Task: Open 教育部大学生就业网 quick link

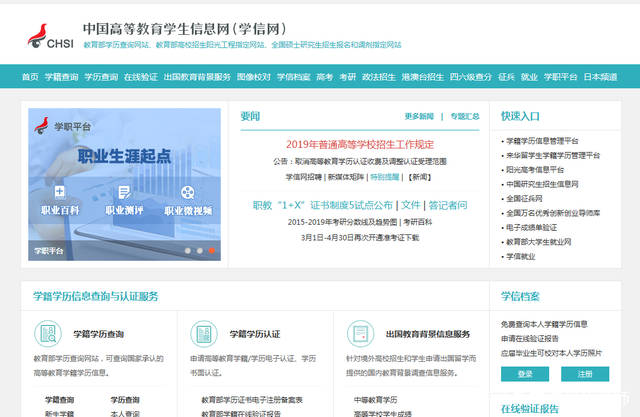Action: point(538,242)
